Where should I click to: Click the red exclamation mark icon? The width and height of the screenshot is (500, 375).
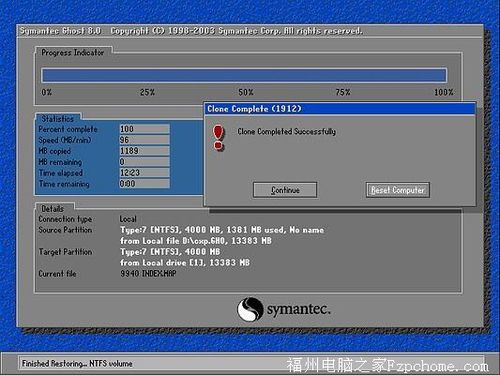click(x=218, y=138)
